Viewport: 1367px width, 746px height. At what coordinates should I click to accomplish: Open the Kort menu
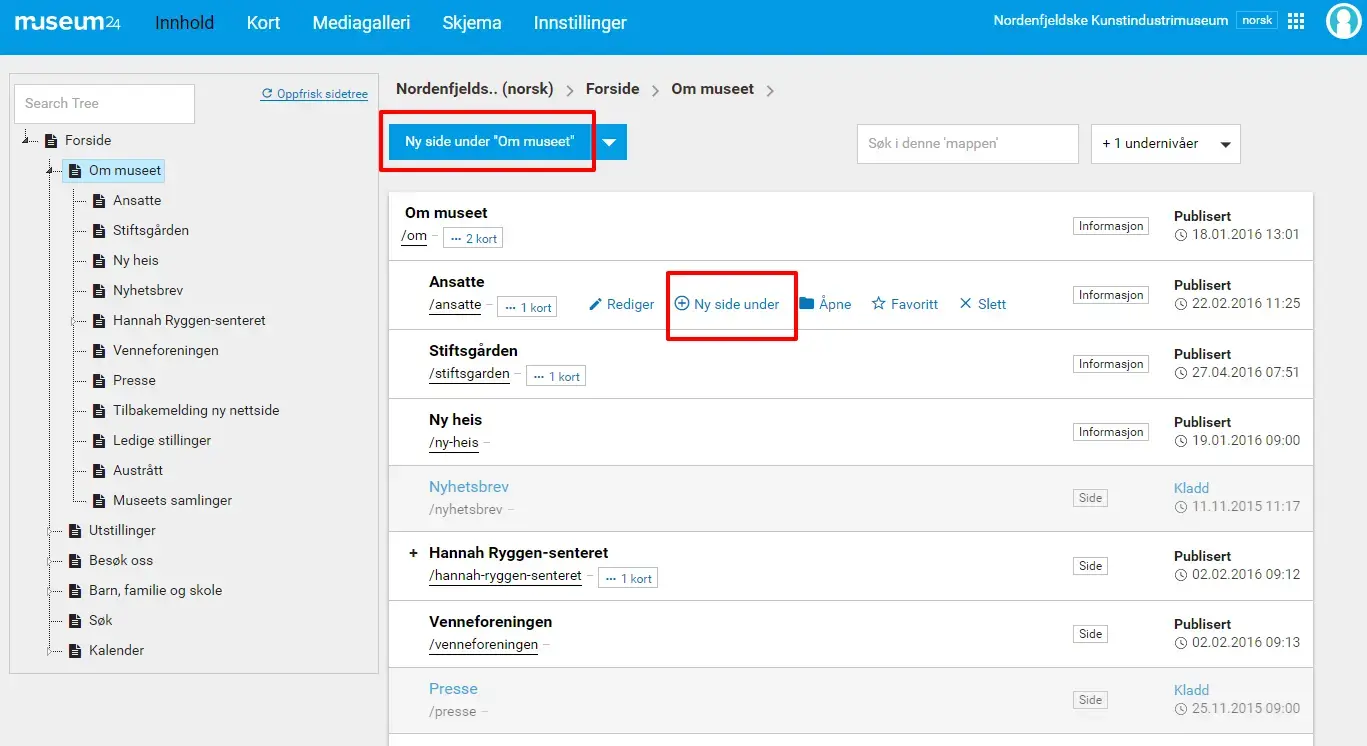264,22
